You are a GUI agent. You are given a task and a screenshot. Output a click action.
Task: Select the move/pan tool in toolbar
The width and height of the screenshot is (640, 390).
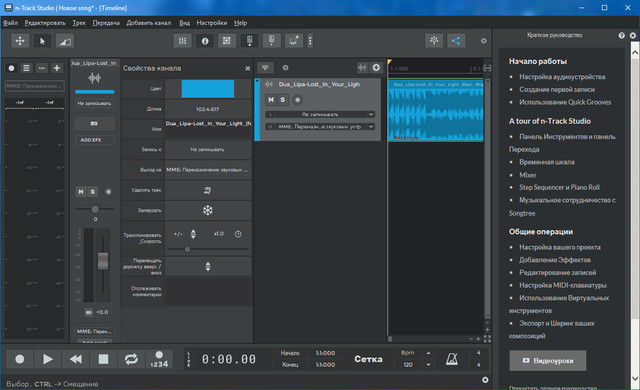20,41
